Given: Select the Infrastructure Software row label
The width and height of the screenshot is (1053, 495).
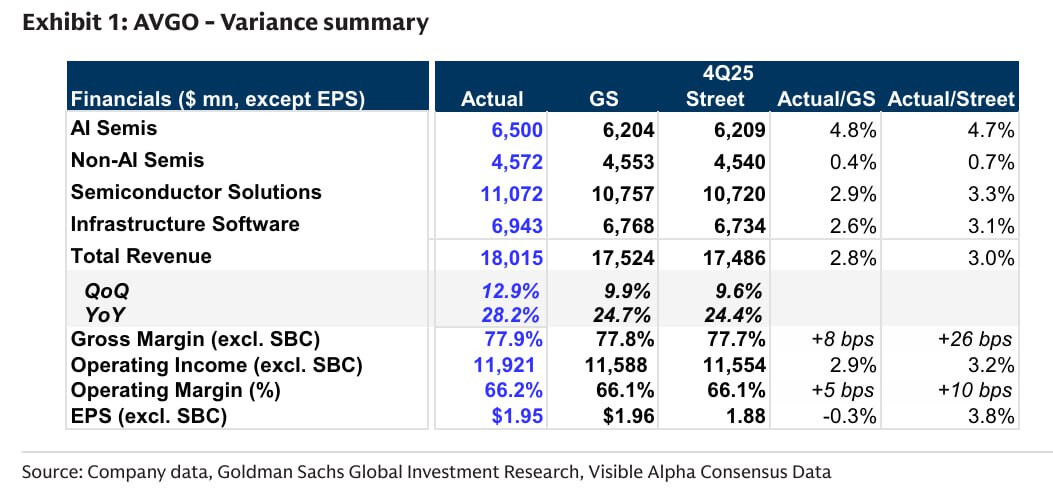Looking at the screenshot, I should click(184, 224).
